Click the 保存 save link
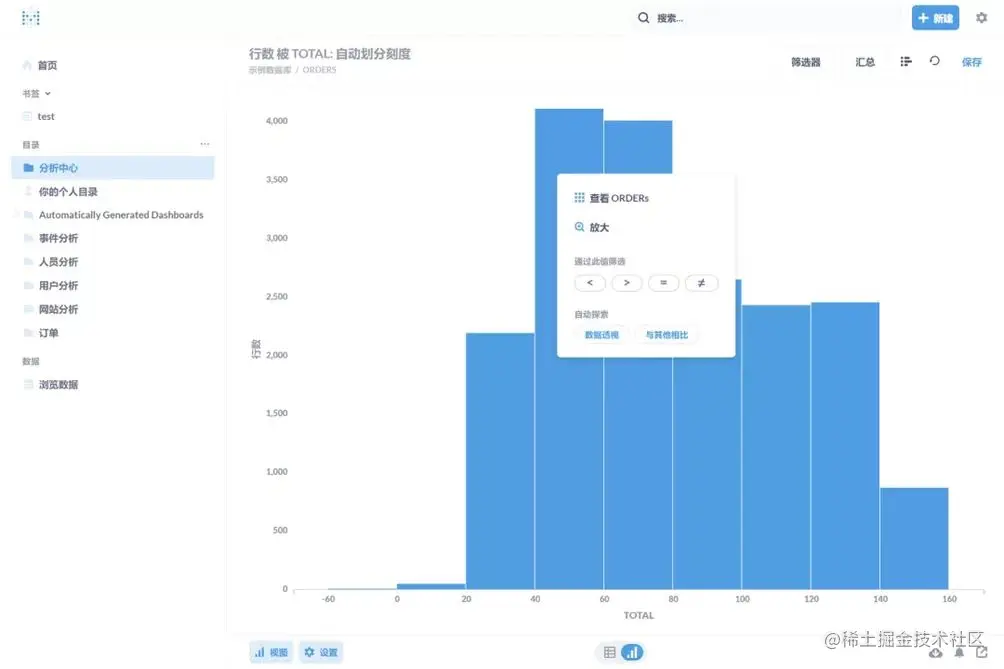Image resolution: width=1004 pixels, height=669 pixels. click(x=971, y=61)
